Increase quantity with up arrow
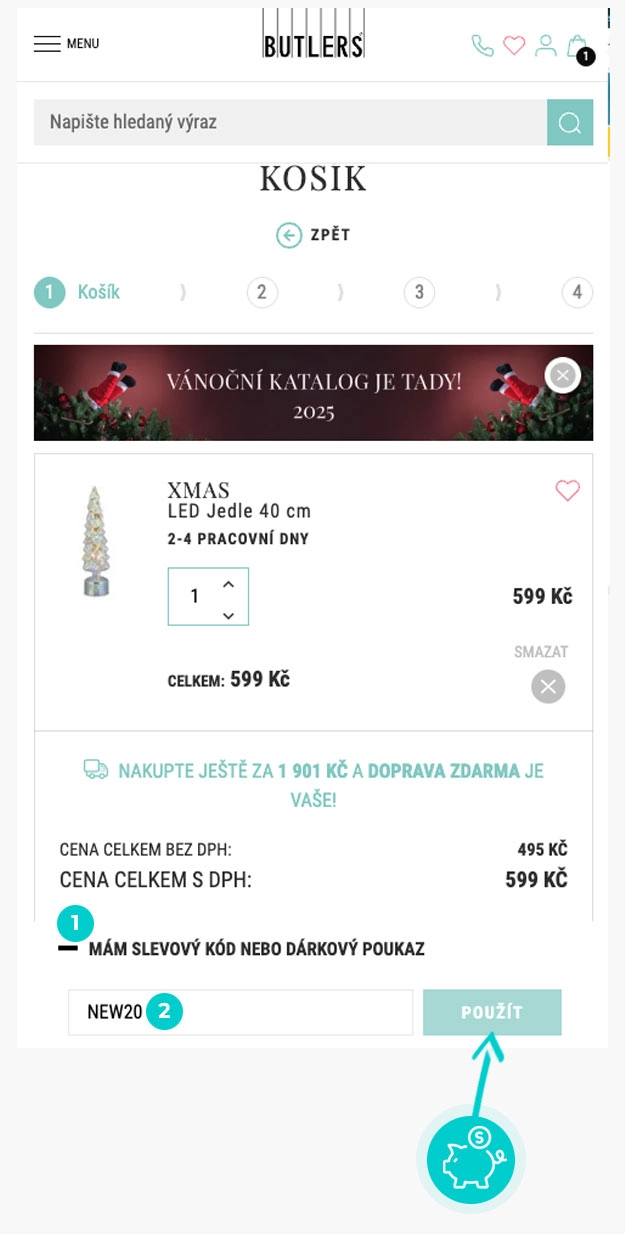The height and width of the screenshot is (1234, 625). [229, 584]
